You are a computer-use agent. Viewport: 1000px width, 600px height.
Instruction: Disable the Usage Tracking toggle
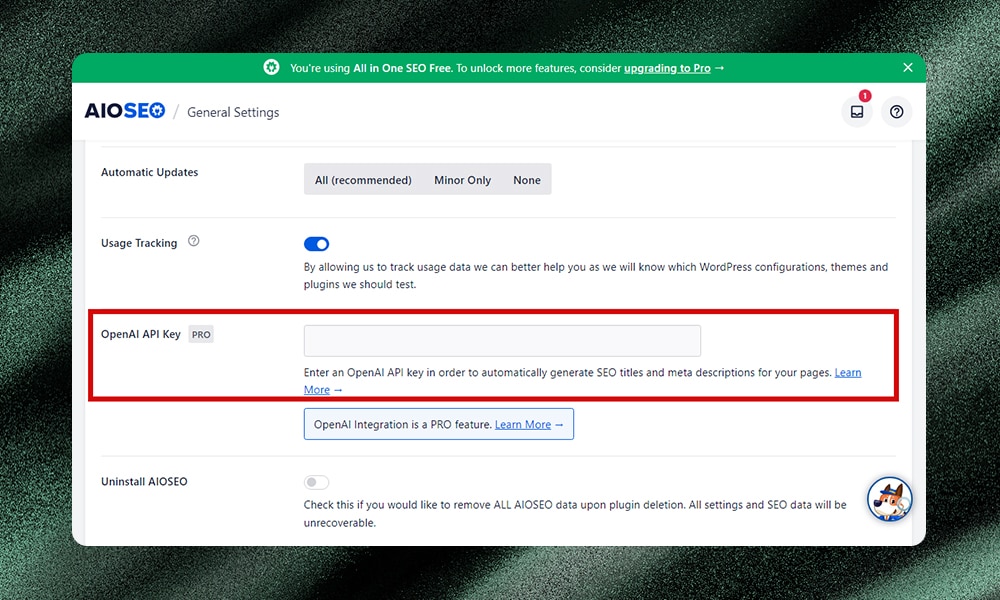[x=316, y=244]
